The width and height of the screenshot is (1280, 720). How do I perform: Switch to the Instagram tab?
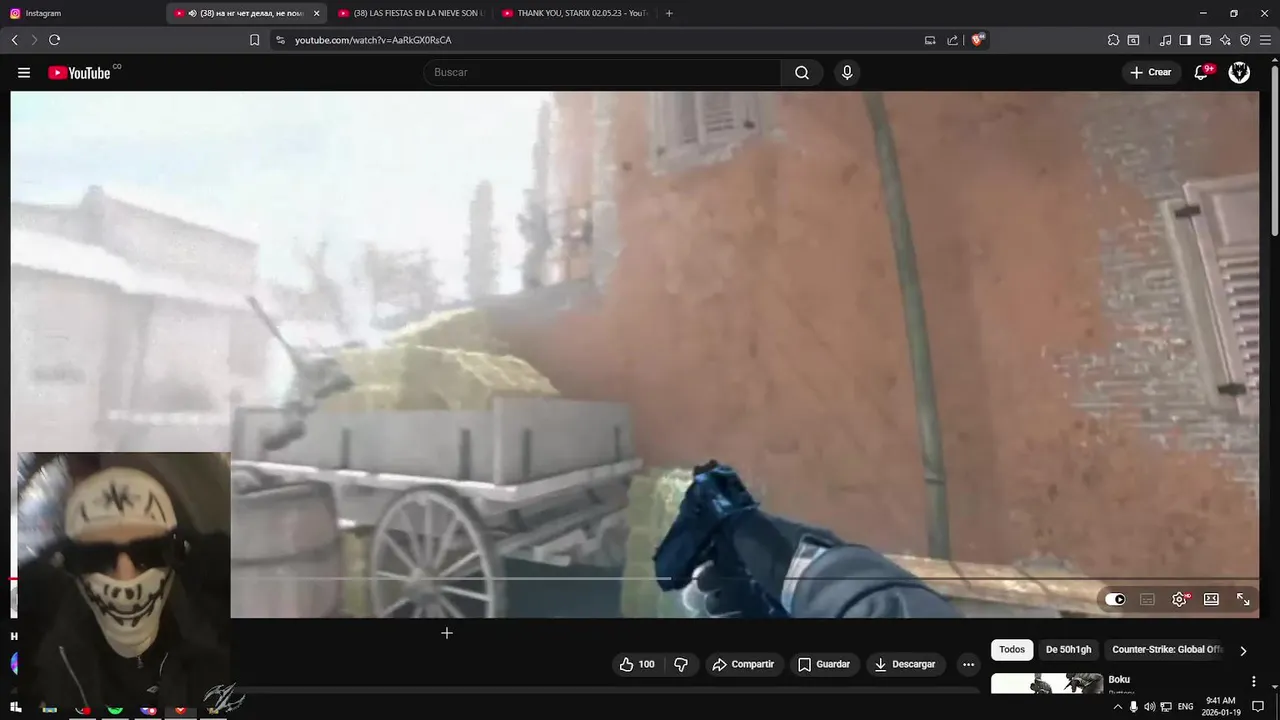tap(80, 13)
